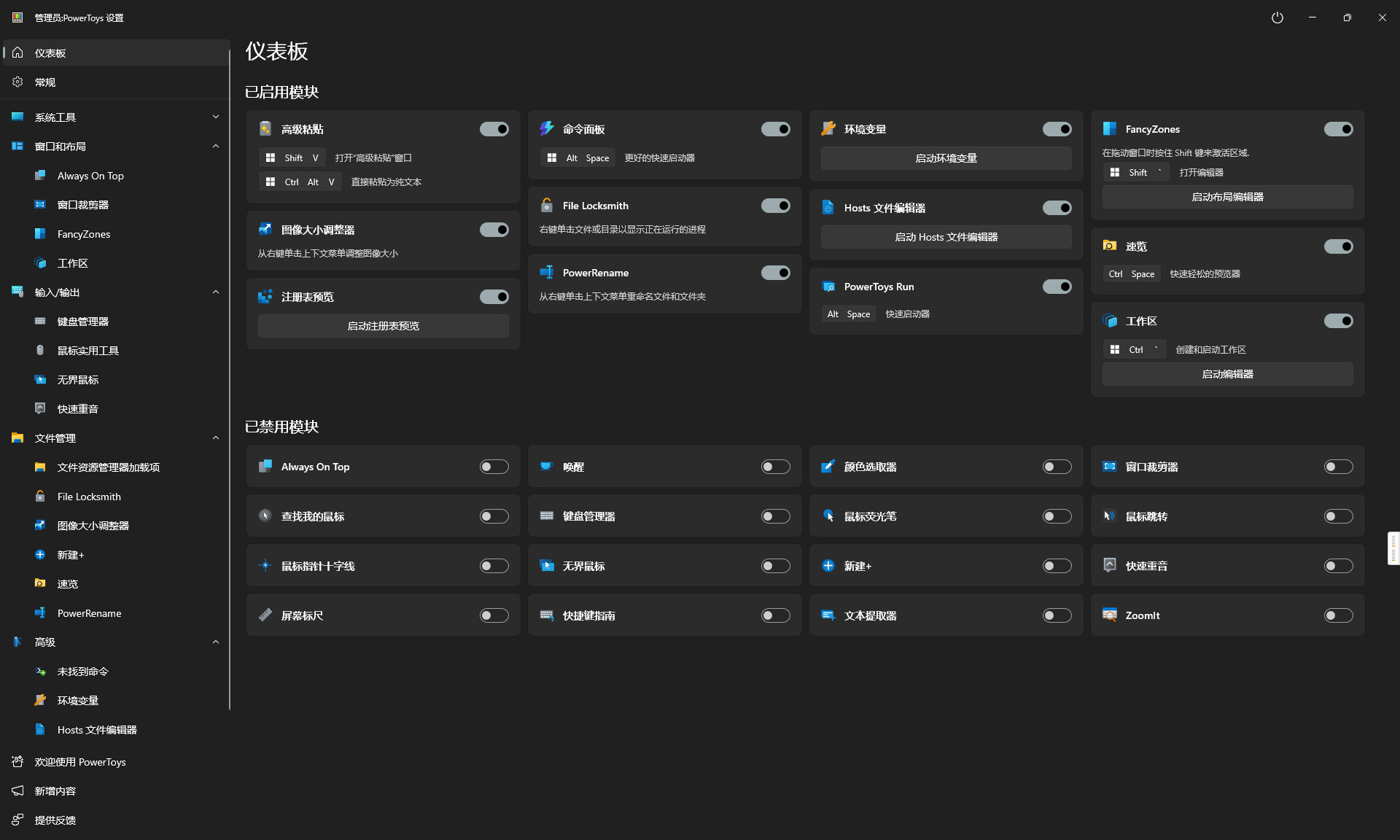Click the PowerToys Run card icon
Image resolution: width=1400 pixels, height=840 pixels.
pos(828,287)
